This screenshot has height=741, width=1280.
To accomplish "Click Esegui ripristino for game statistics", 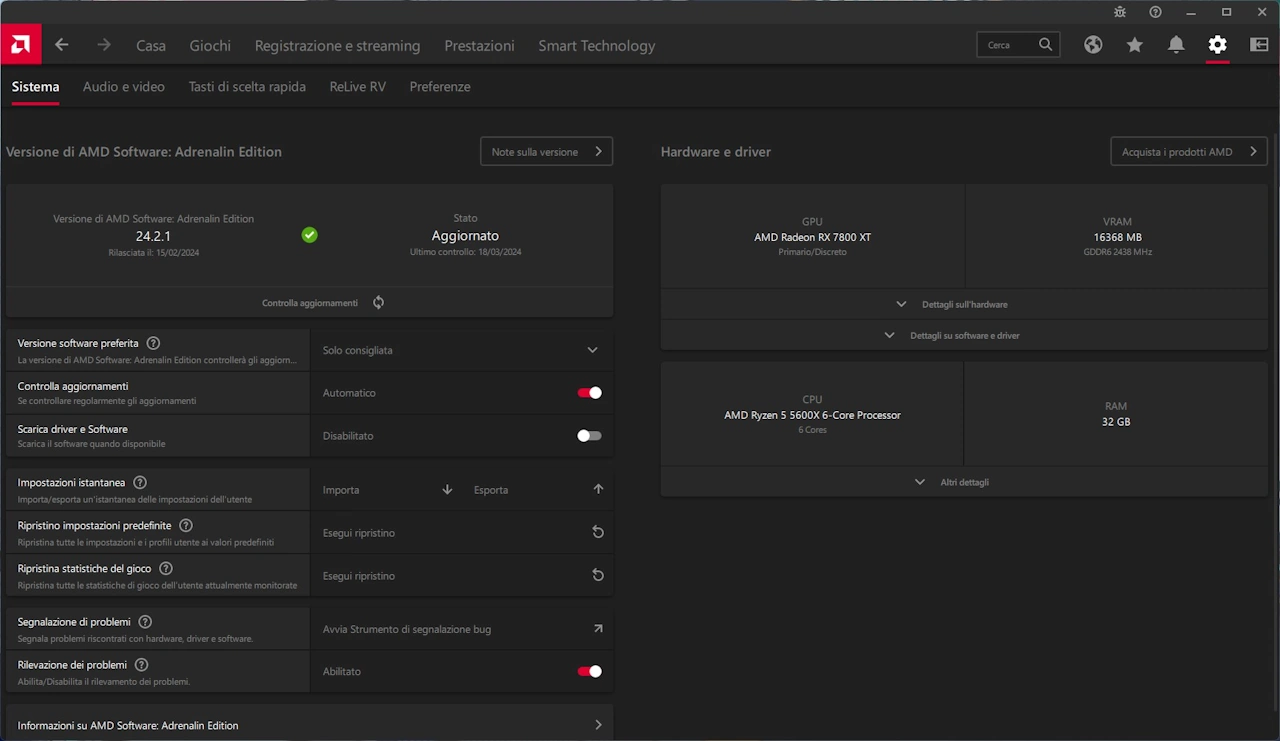I will 359,576.
